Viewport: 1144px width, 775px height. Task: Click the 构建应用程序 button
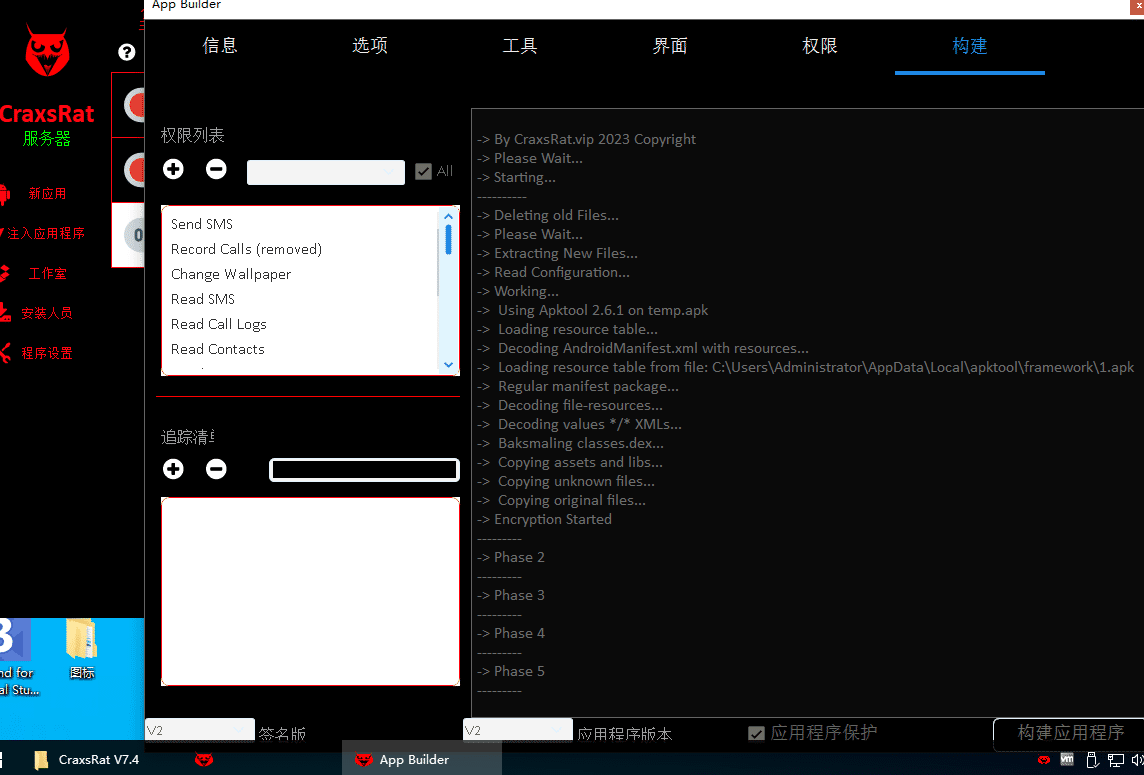click(1070, 733)
